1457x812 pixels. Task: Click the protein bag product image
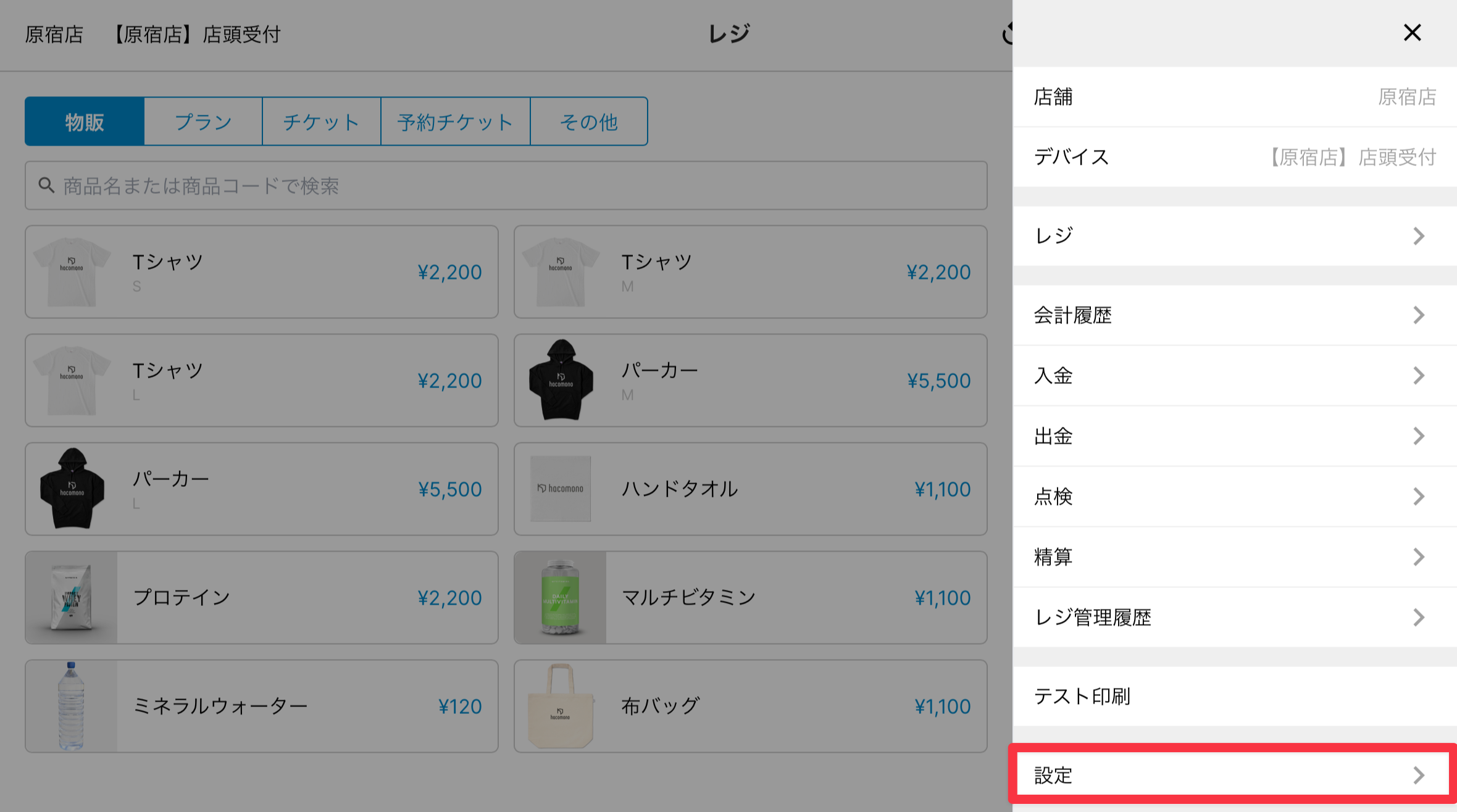pos(72,597)
